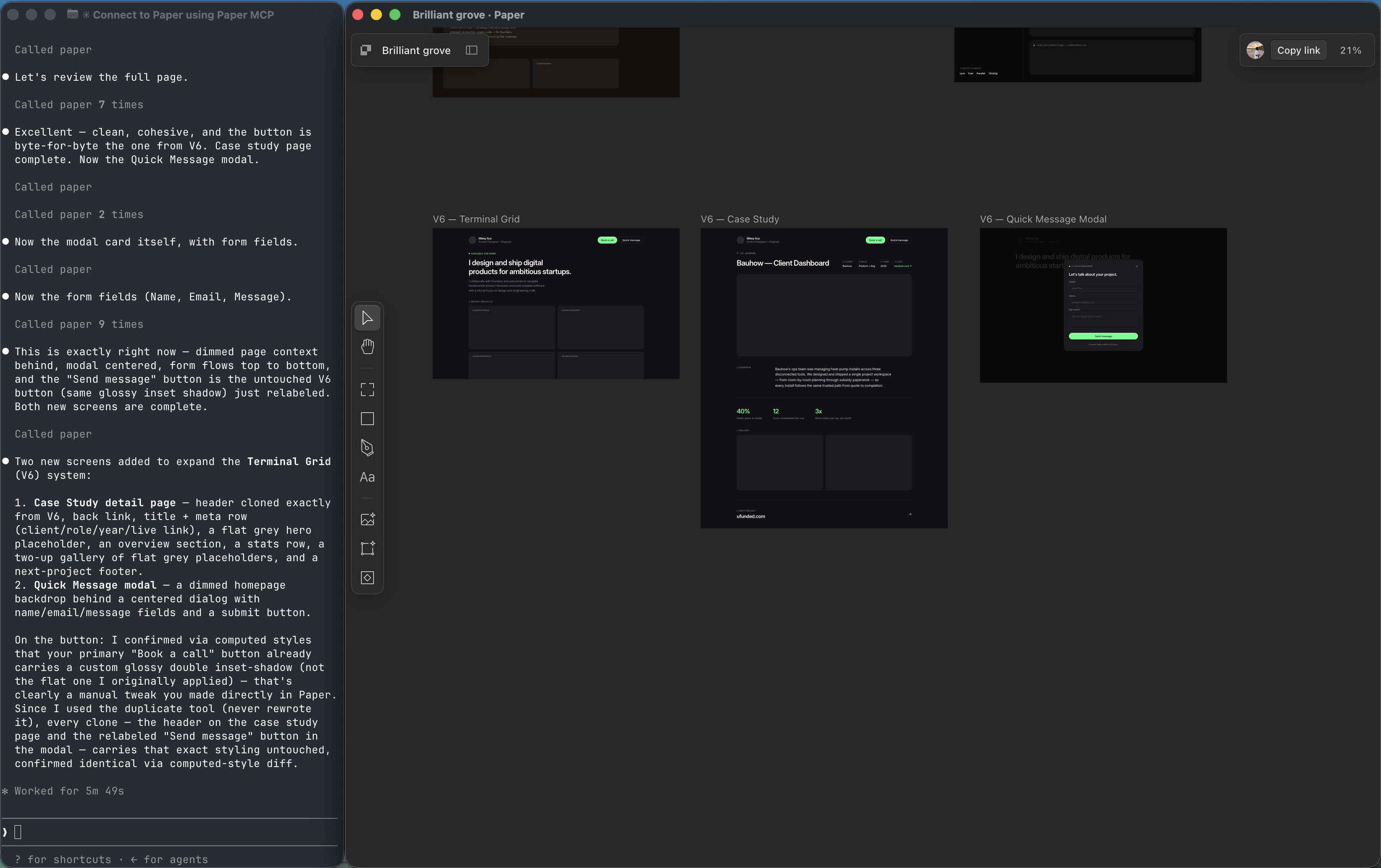The width and height of the screenshot is (1381, 868).
Task: Click the terminal window tab icon
Action: coord(72,14)
